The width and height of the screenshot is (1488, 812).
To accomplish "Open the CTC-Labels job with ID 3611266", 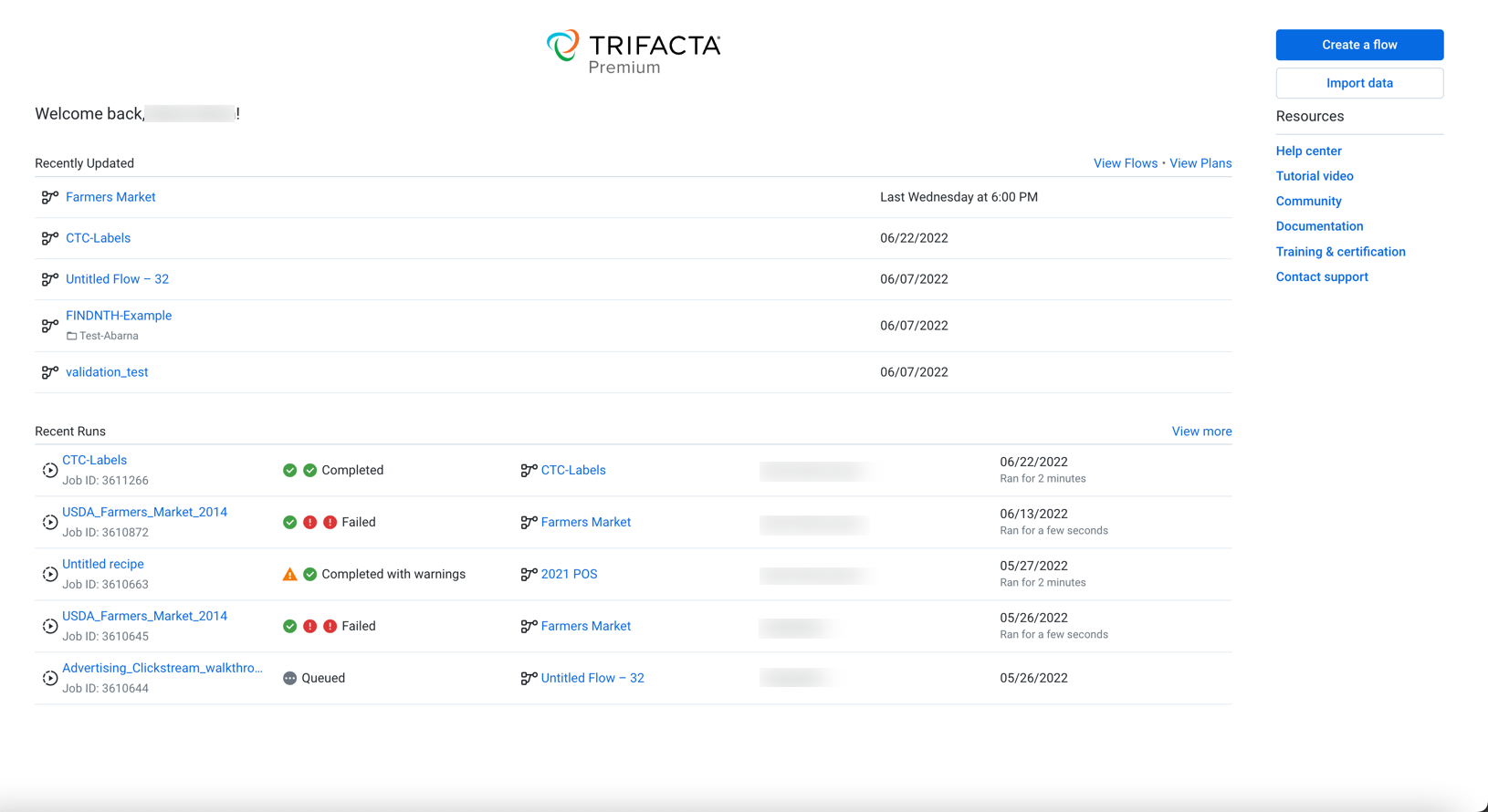I will pyautogui.click(x=94, y=461).
